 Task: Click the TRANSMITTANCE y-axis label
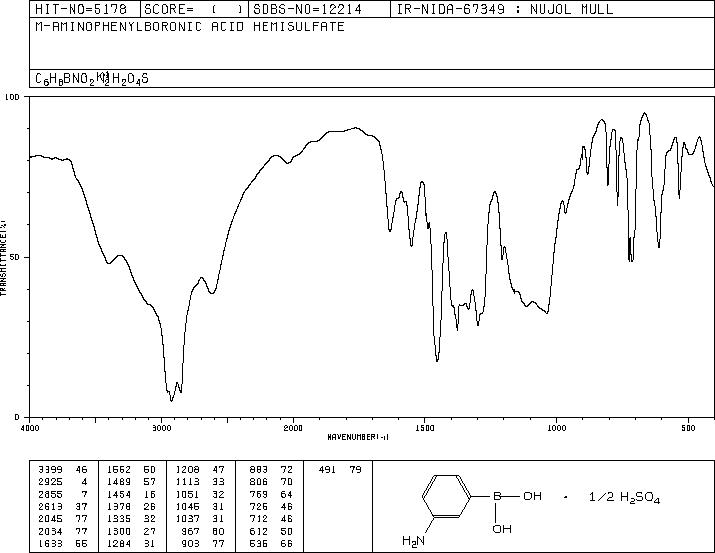tap(4, 258)
